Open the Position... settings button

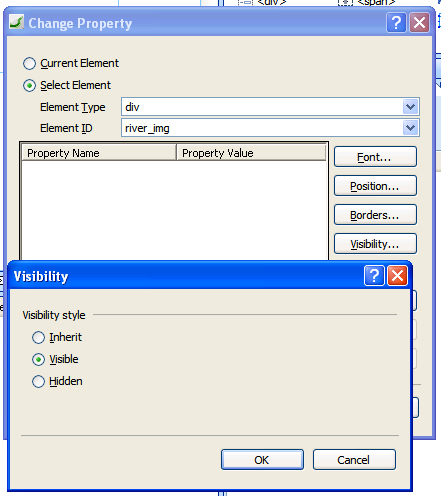[x=375, y=186]
